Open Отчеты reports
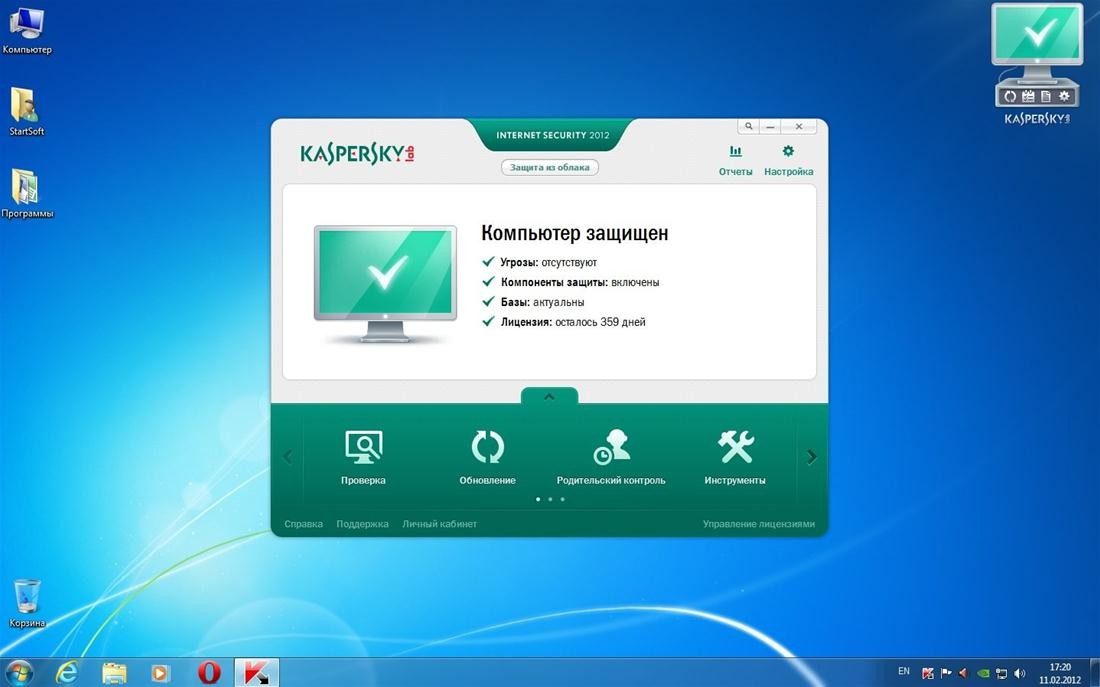The image size is (1100, 687). (x=735, y=161)
